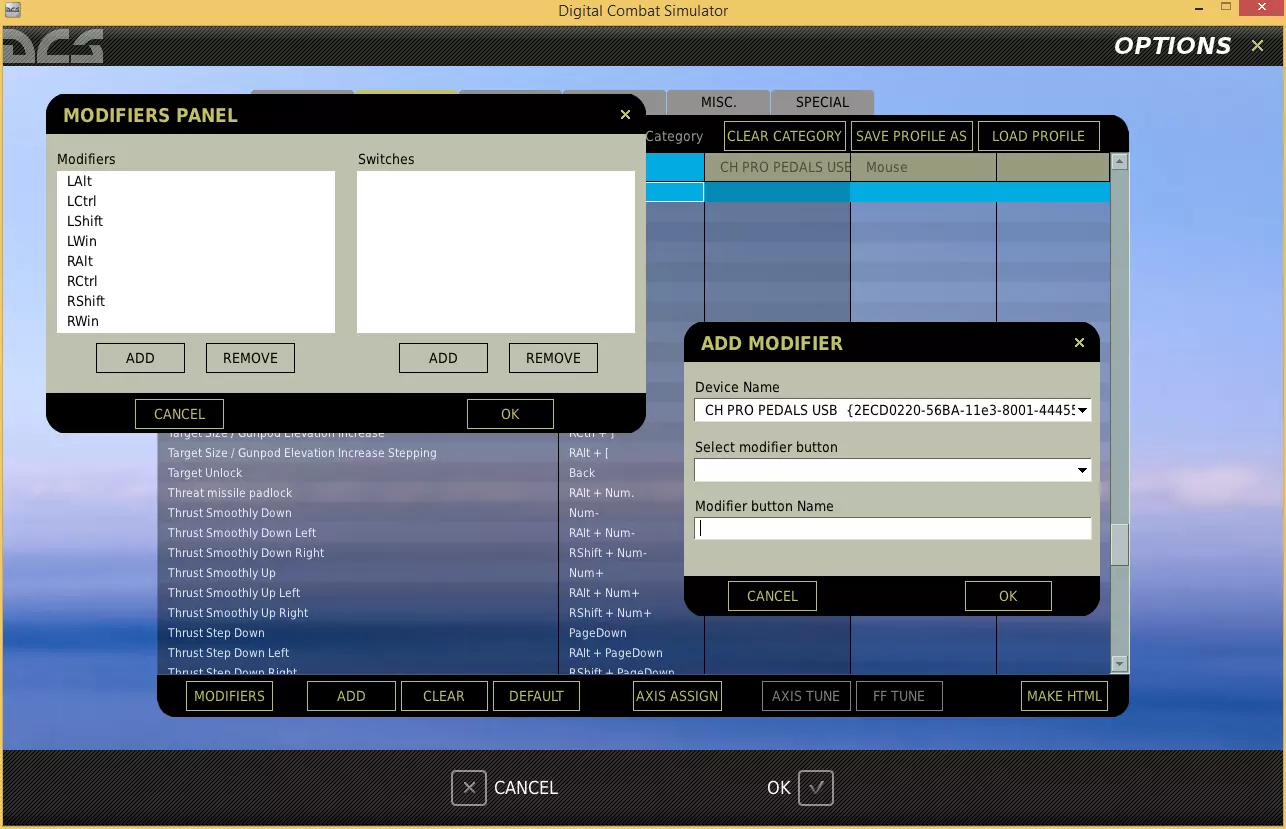Click CANCEL in the Modifiers Panel
Viewport: 1286px width, 829px height.
coord(179,414)
